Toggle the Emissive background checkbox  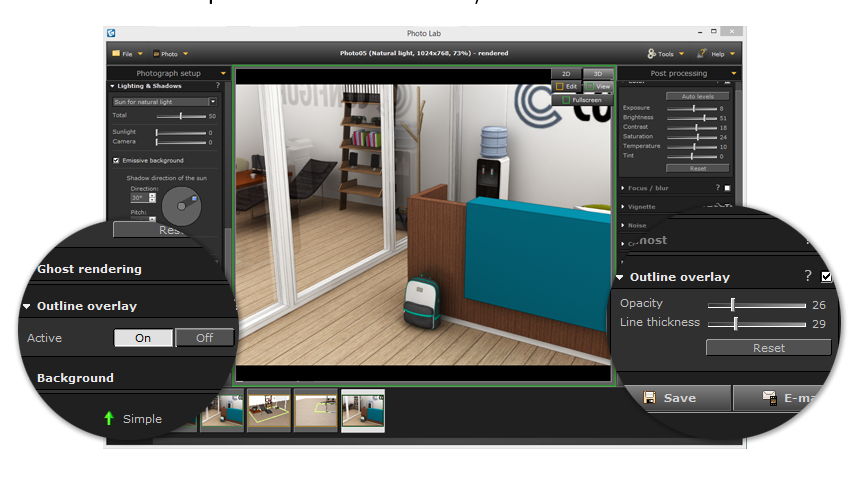(x=116, y=160)
